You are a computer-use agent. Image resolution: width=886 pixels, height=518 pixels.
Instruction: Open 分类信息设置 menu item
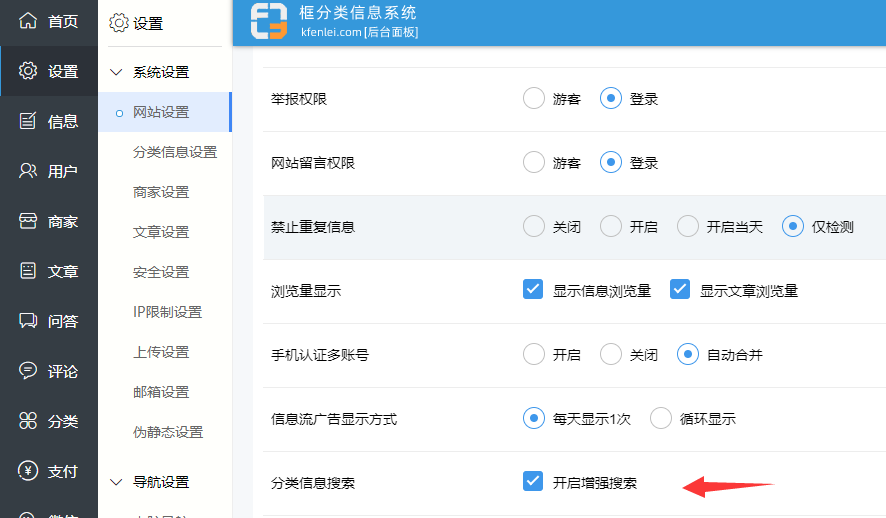(175, 152)
